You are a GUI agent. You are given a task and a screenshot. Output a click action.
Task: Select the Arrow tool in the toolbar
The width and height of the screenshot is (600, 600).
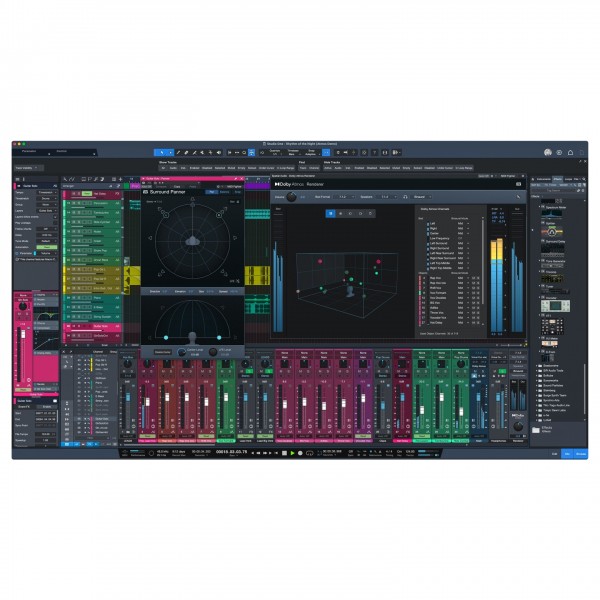pyautogui.click(x=161, y=152)
